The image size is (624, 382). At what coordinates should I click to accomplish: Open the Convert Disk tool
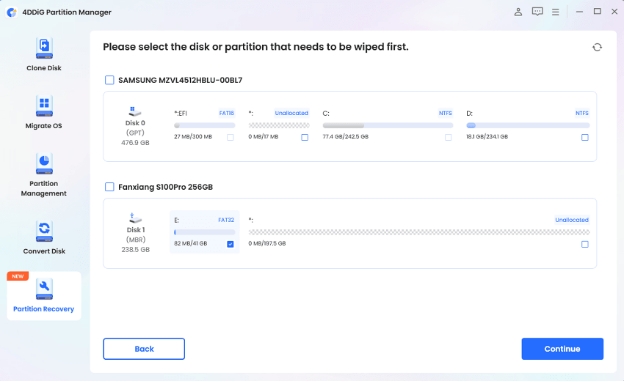(44, 238)
